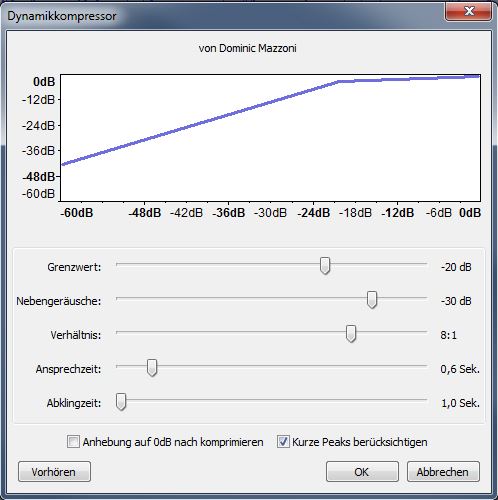Click Vorhören to preview the effect
This screenshot has height=500, width=498.
click(54, 472)
